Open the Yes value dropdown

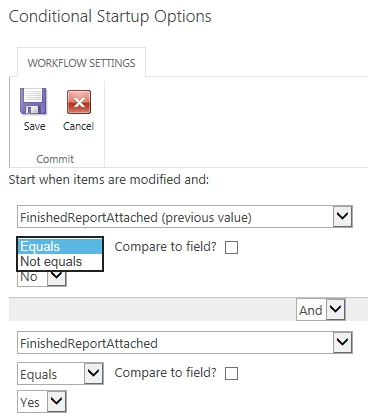(x=42, y=402)
